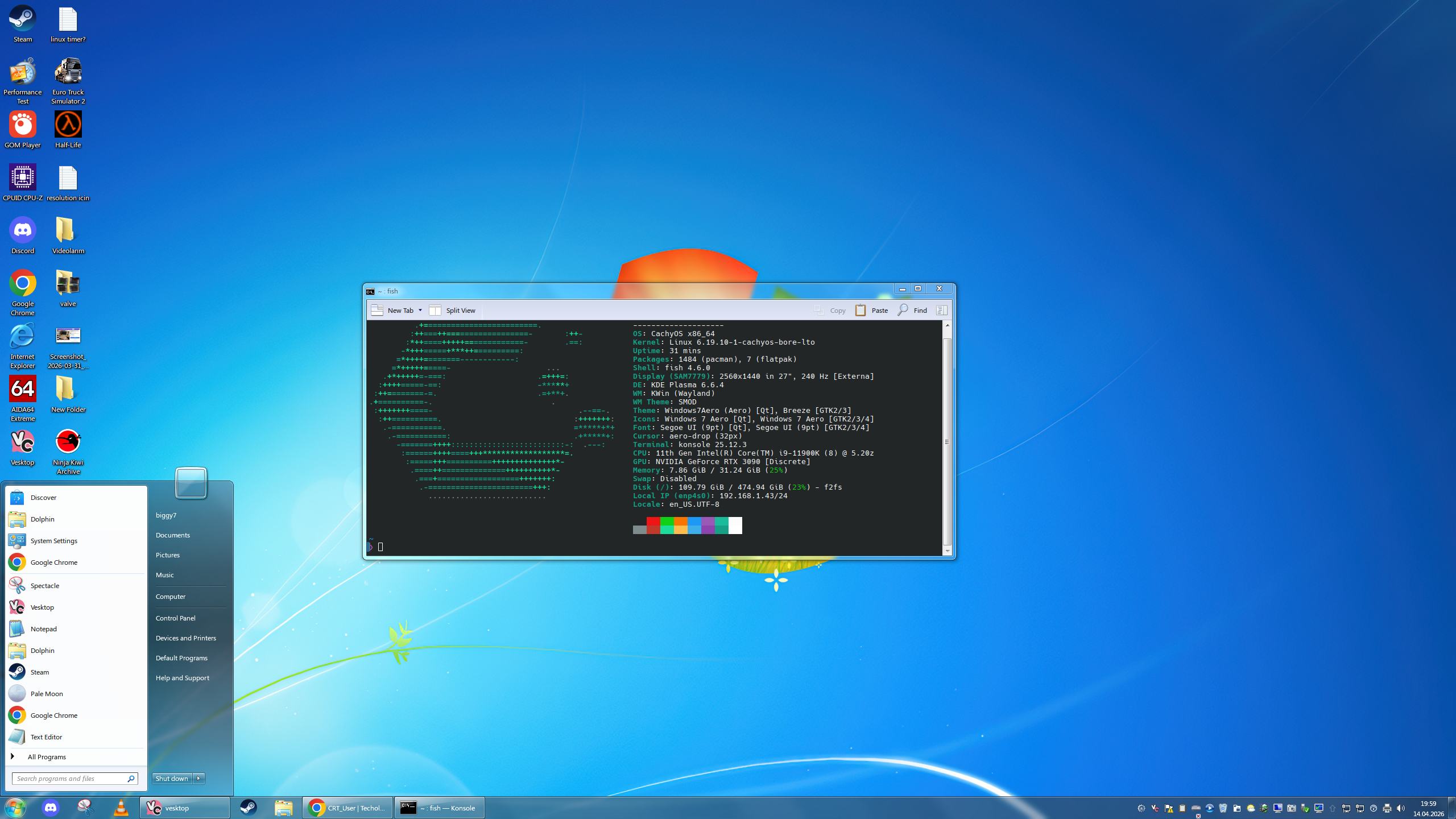Click the Start orb button
Image resolution: width=1456 pixels, height=819 pixels.
coord(15,808)
